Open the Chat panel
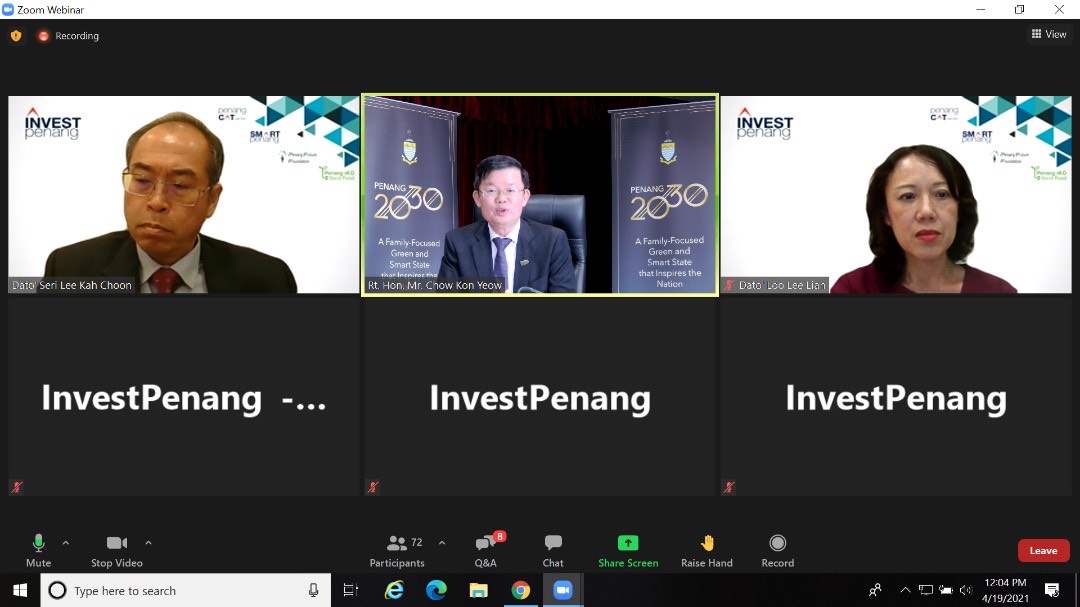Image resolution: width=1080 pixels, height=607 pixels. tap(552, 551)
